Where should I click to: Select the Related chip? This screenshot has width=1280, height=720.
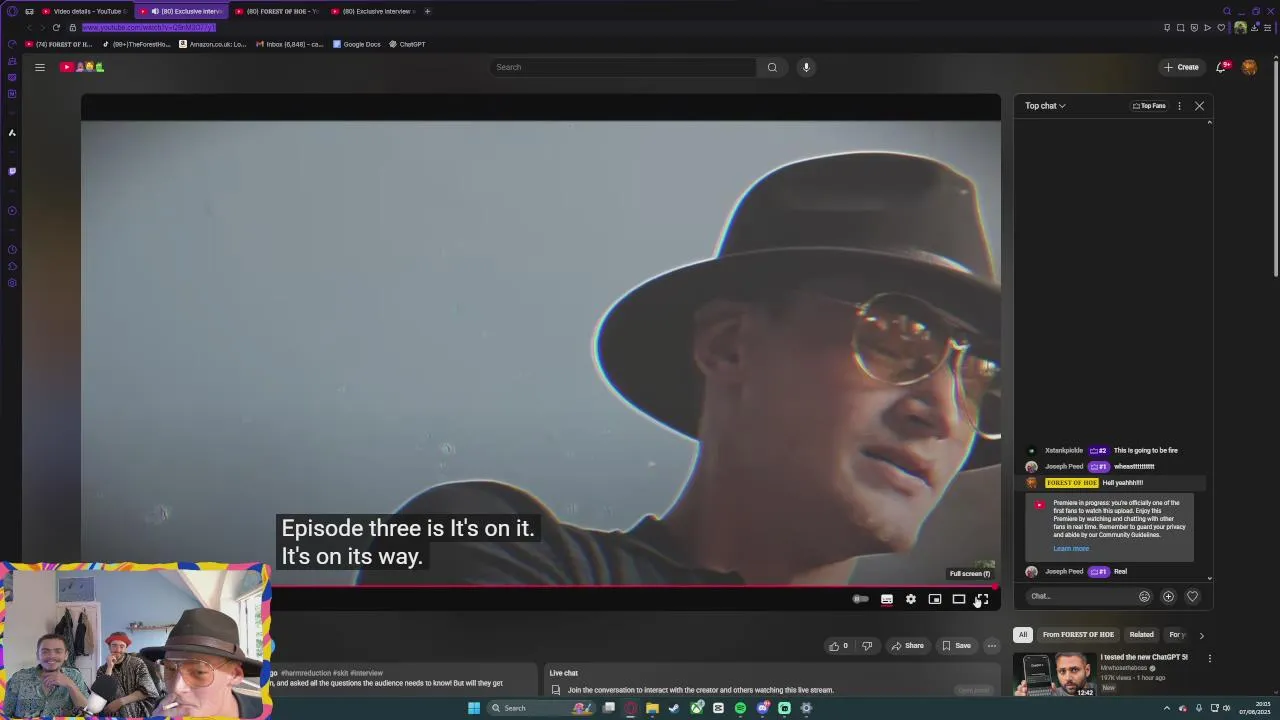click(x=1141, y=635)
